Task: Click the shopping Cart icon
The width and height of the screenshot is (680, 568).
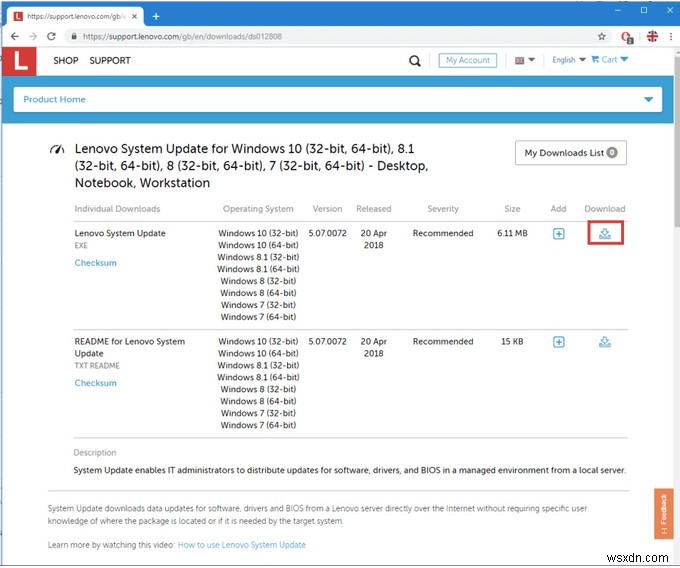Action: click(x=595, y=59)
